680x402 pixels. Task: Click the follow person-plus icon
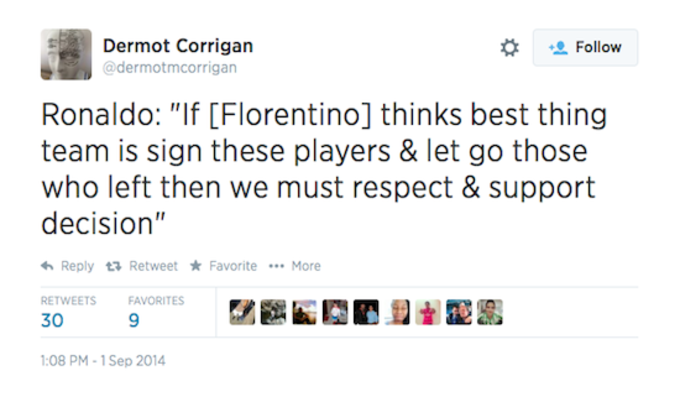point(558,47)
